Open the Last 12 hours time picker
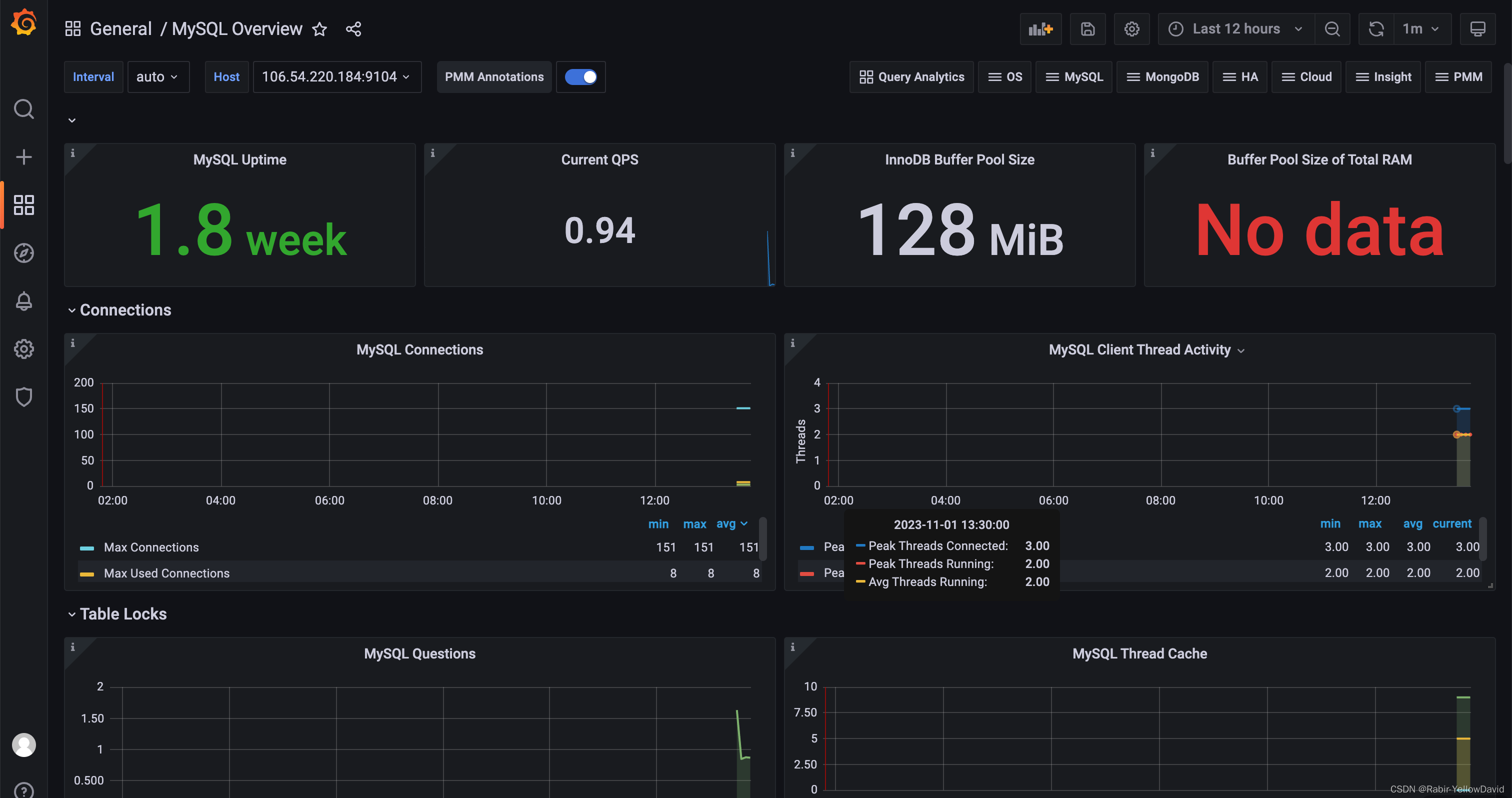 coord(1235,29)
